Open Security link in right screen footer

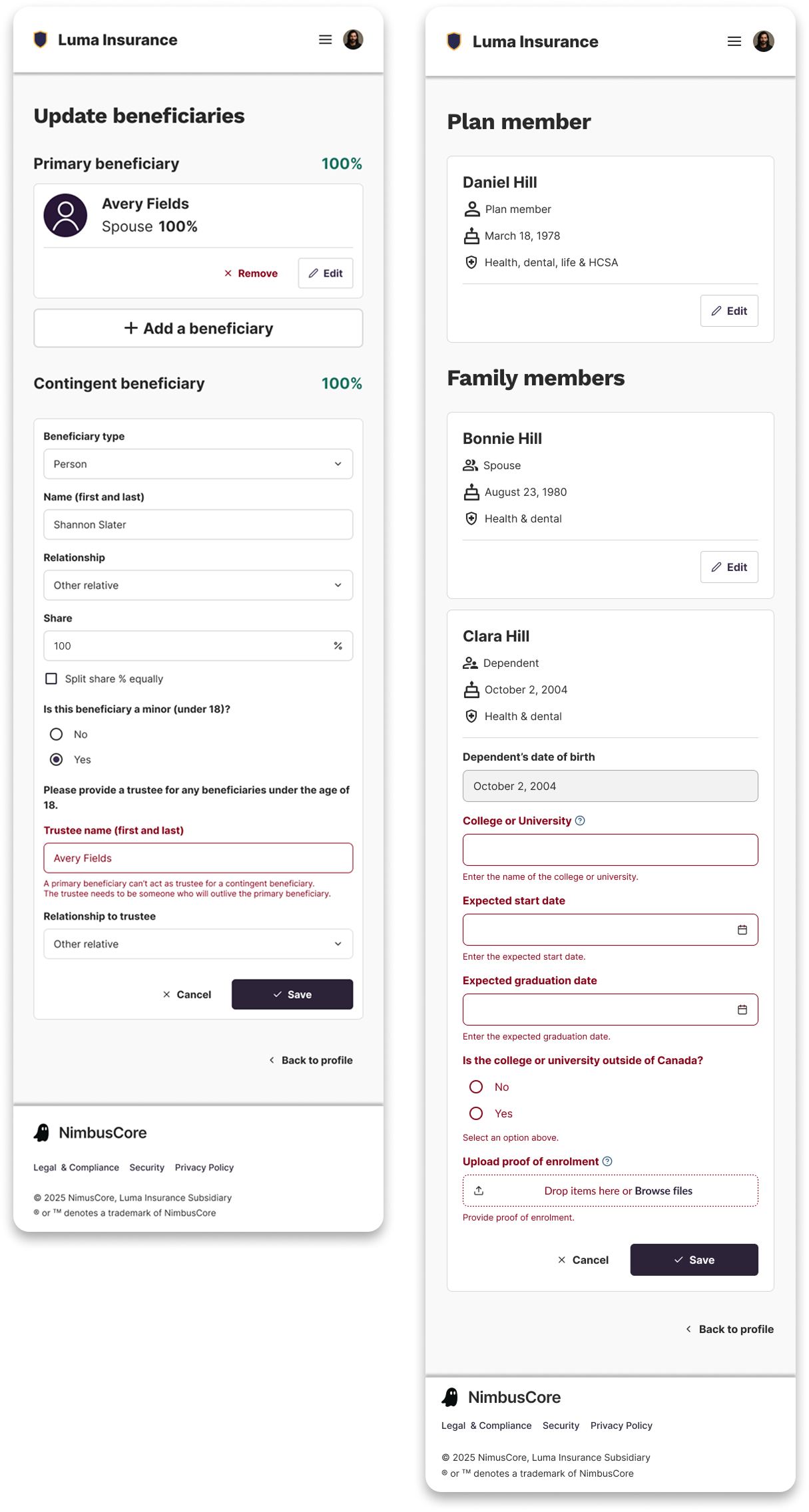[561, 1425]
